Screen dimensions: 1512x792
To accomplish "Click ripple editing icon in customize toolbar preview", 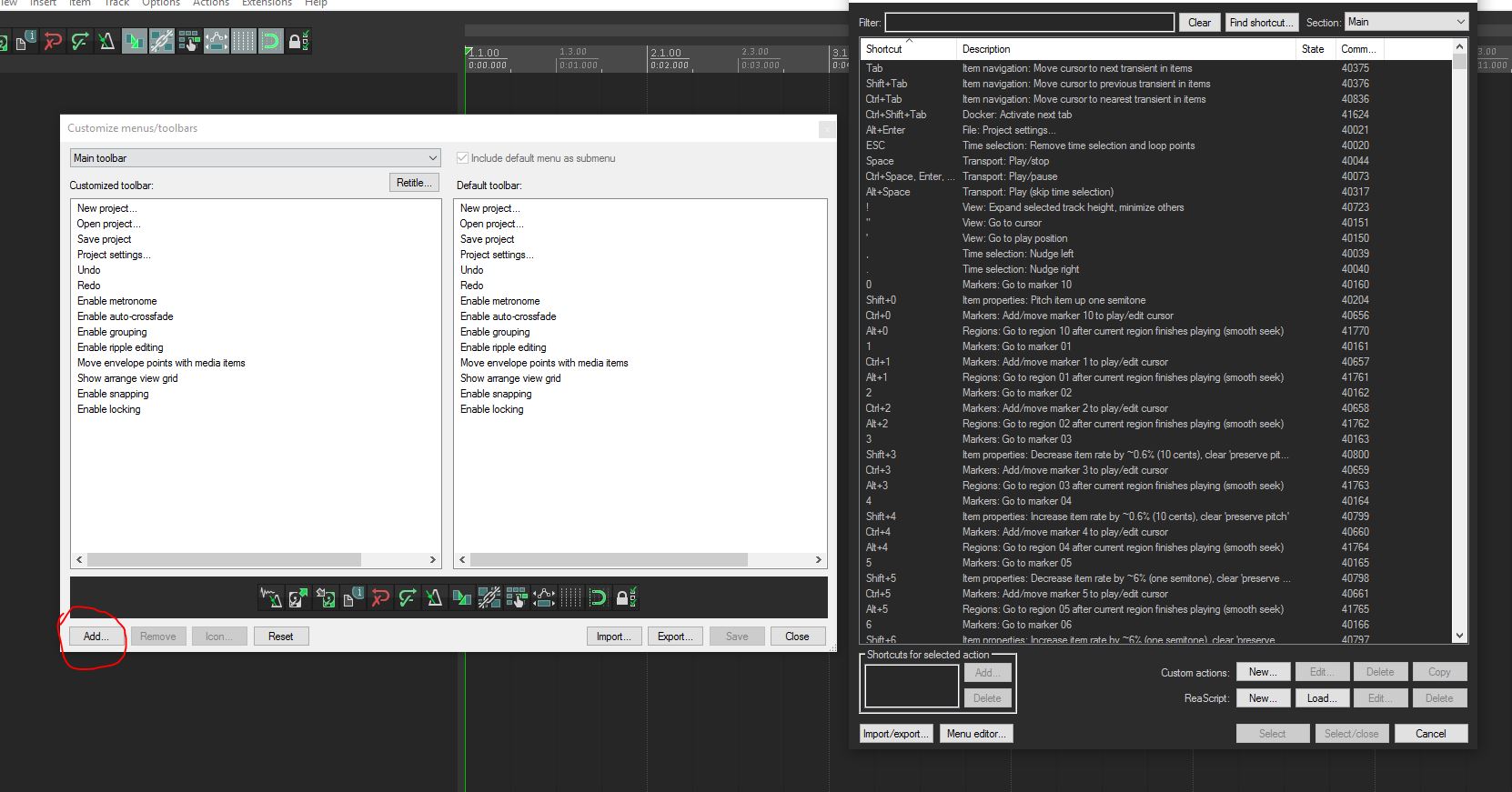I will [517, 597].
